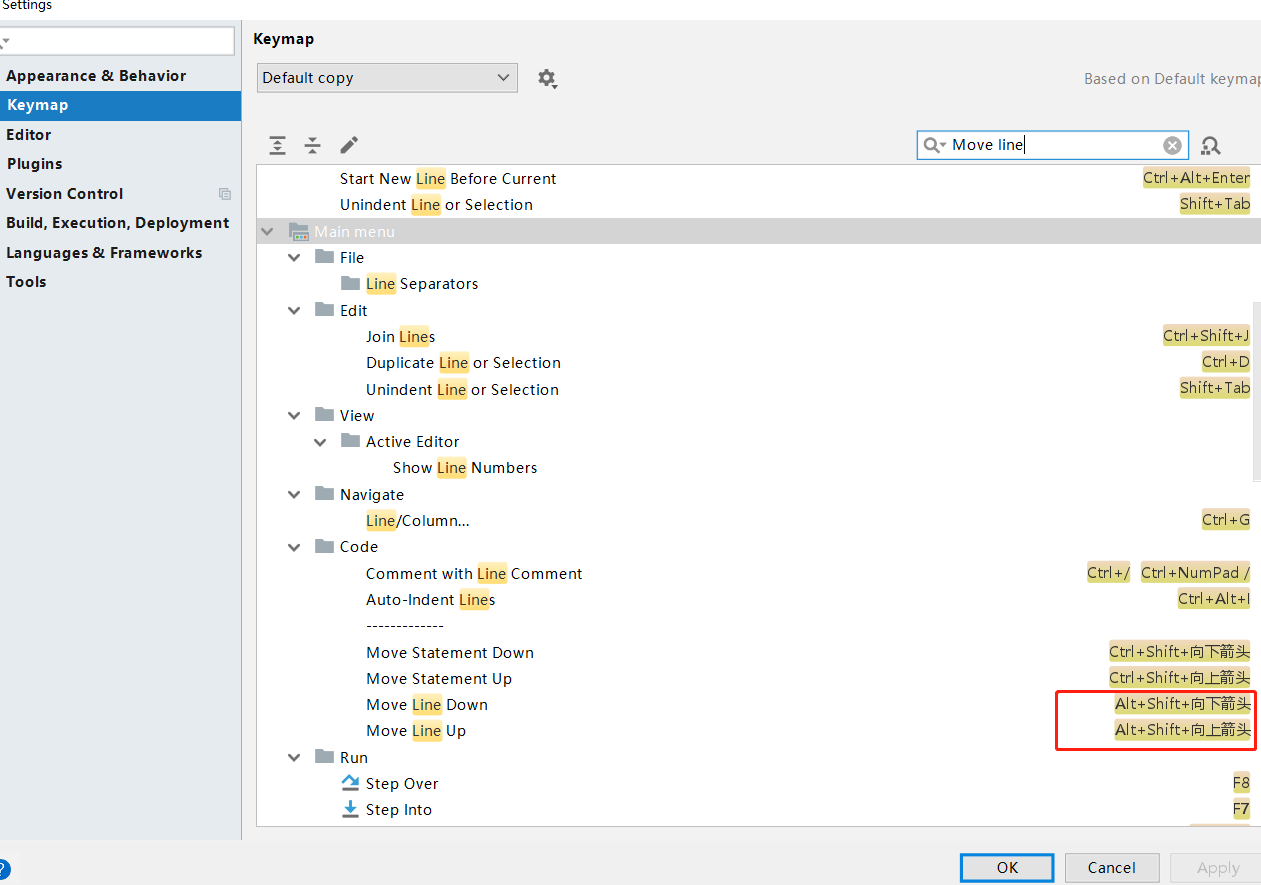1261x885 pixels.
Task: Select the Join Lines action
Action: tap(400, 337)
